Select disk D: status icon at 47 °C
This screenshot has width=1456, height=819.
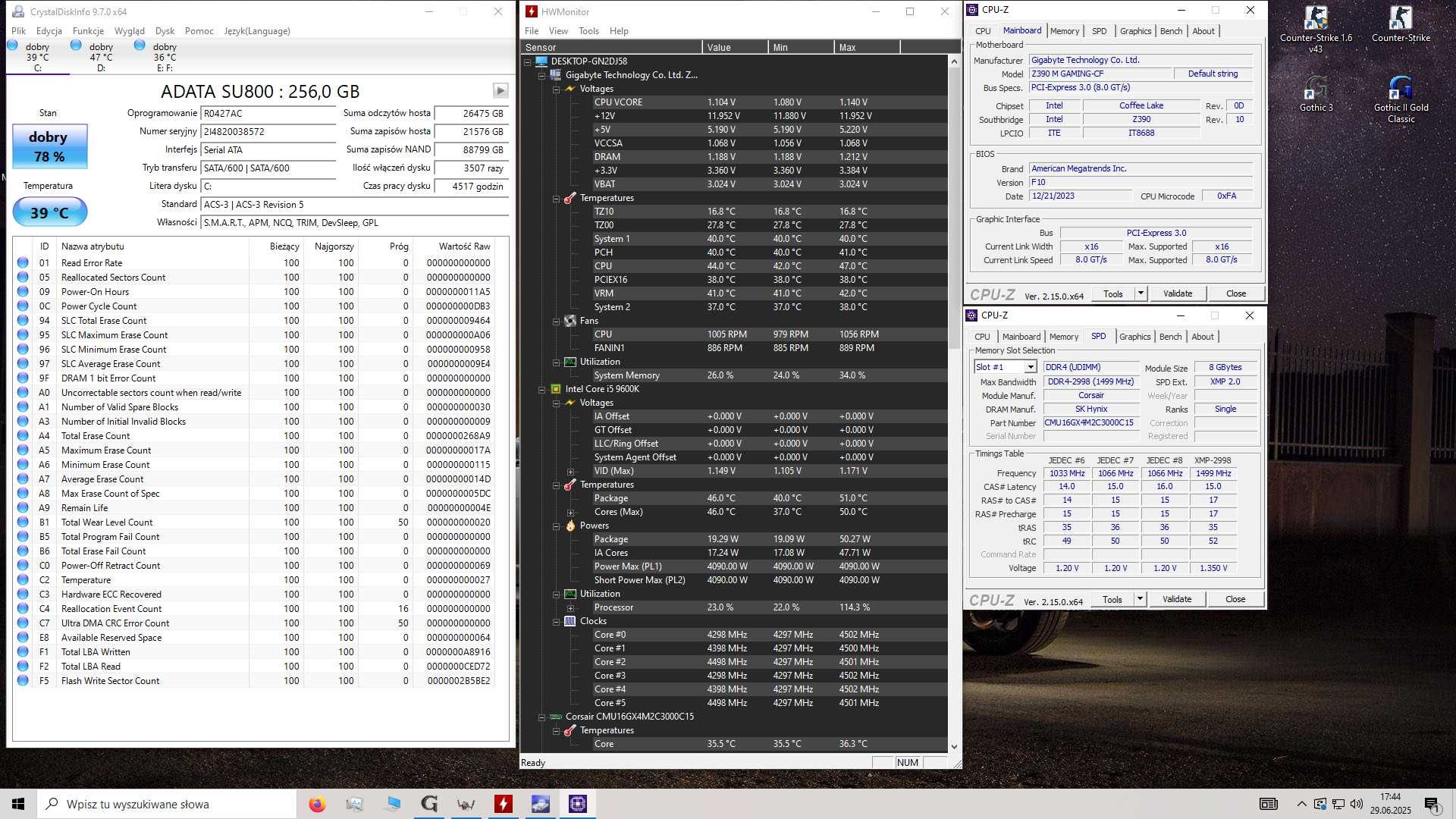76,45
